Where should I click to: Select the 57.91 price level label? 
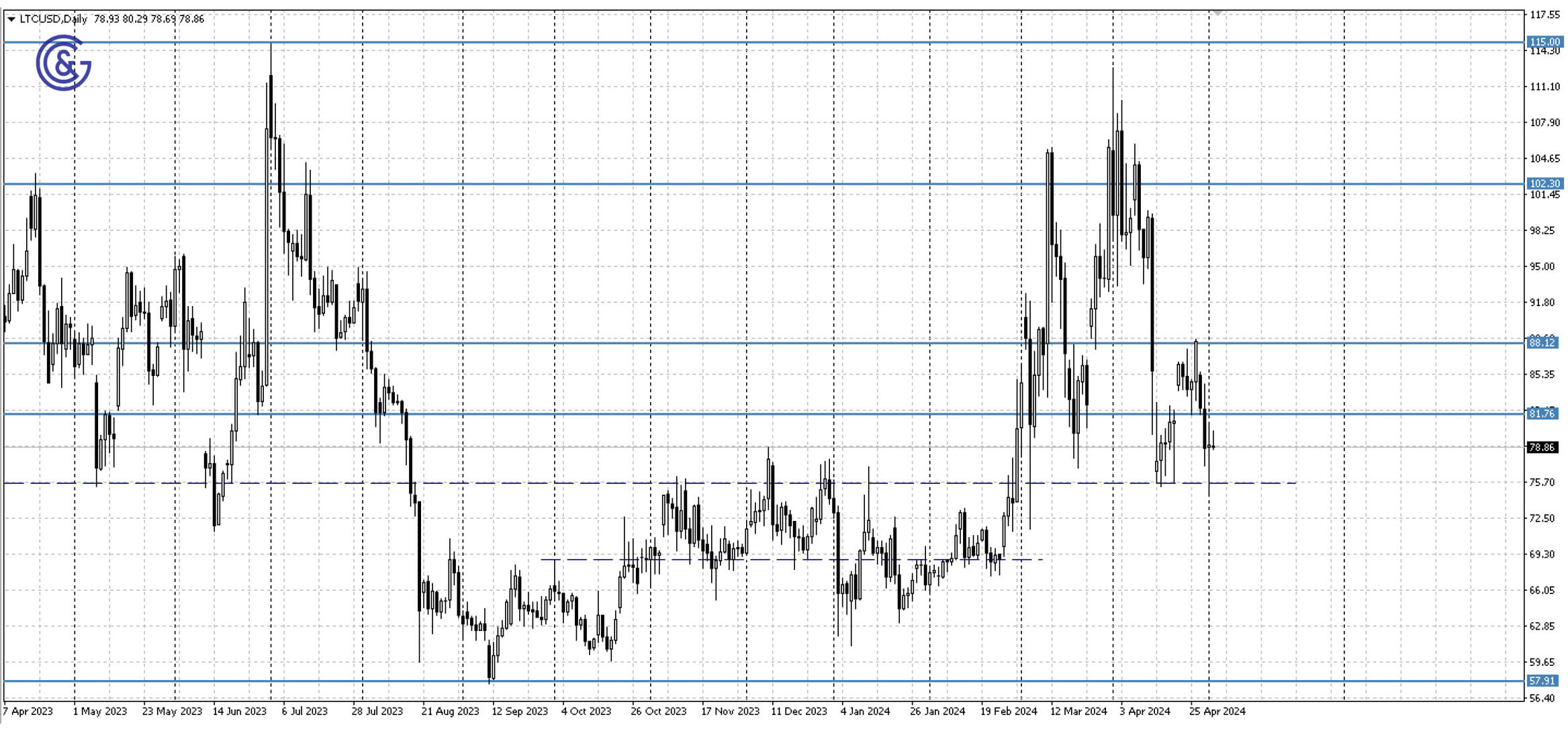pos(1541,681)
